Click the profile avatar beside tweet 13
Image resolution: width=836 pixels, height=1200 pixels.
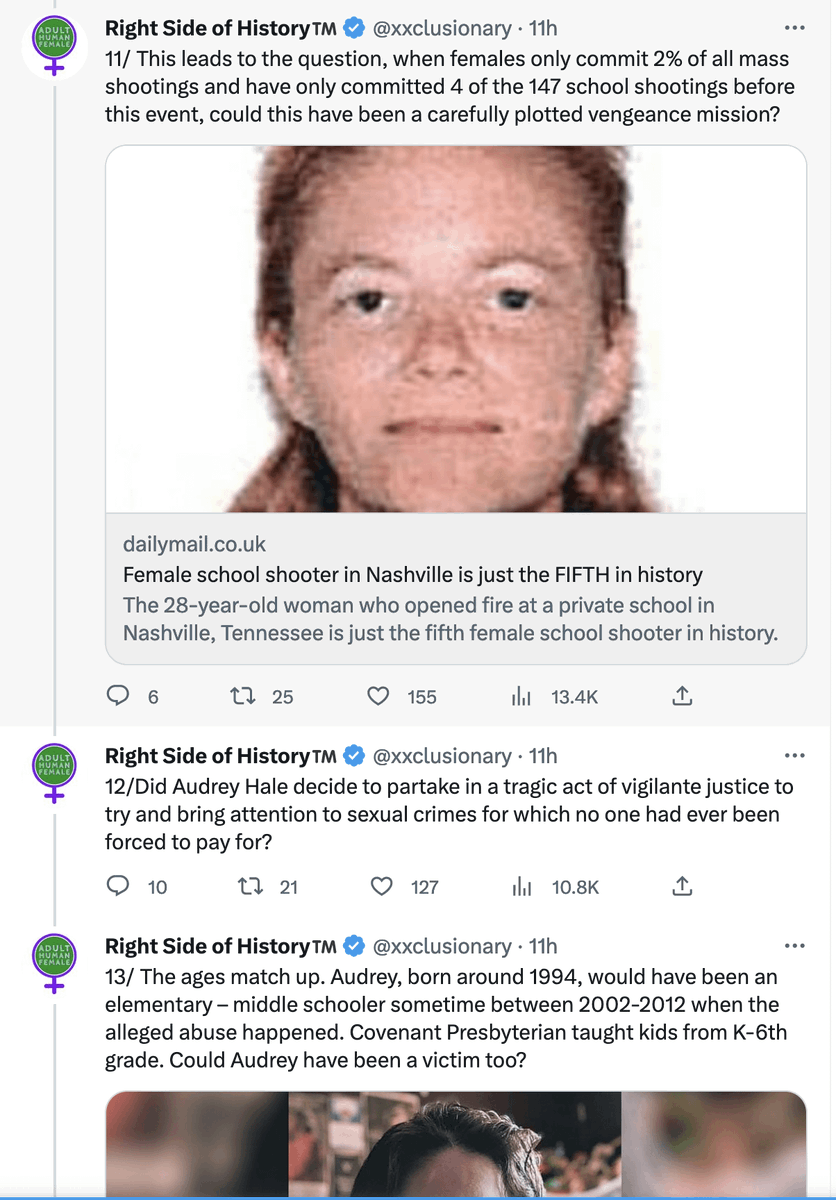click(55, 962)
